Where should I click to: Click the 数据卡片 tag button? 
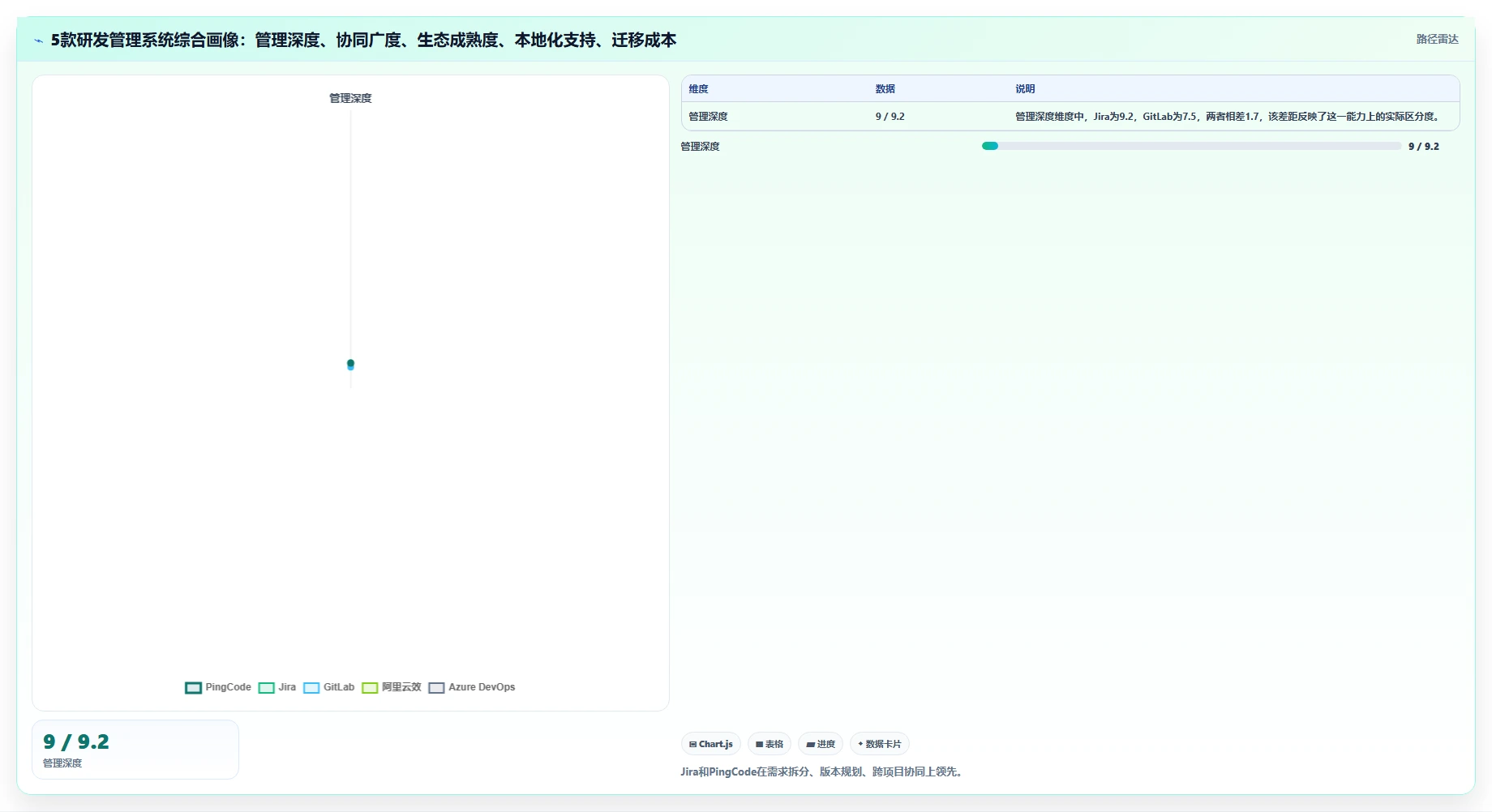tap(880, 744)
